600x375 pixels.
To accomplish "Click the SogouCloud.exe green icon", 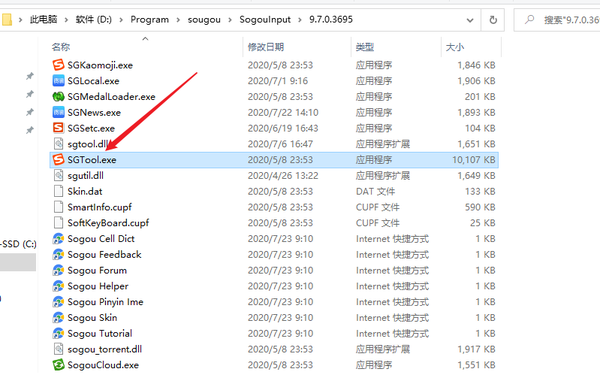I will (58, 365).
